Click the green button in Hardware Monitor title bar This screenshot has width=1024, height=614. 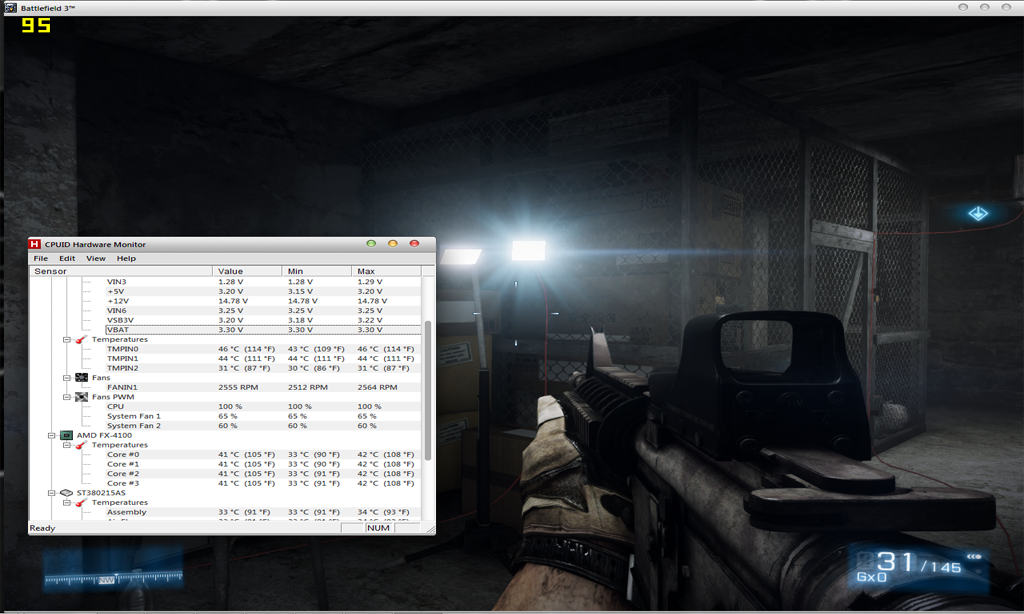(x=371, y=244)
